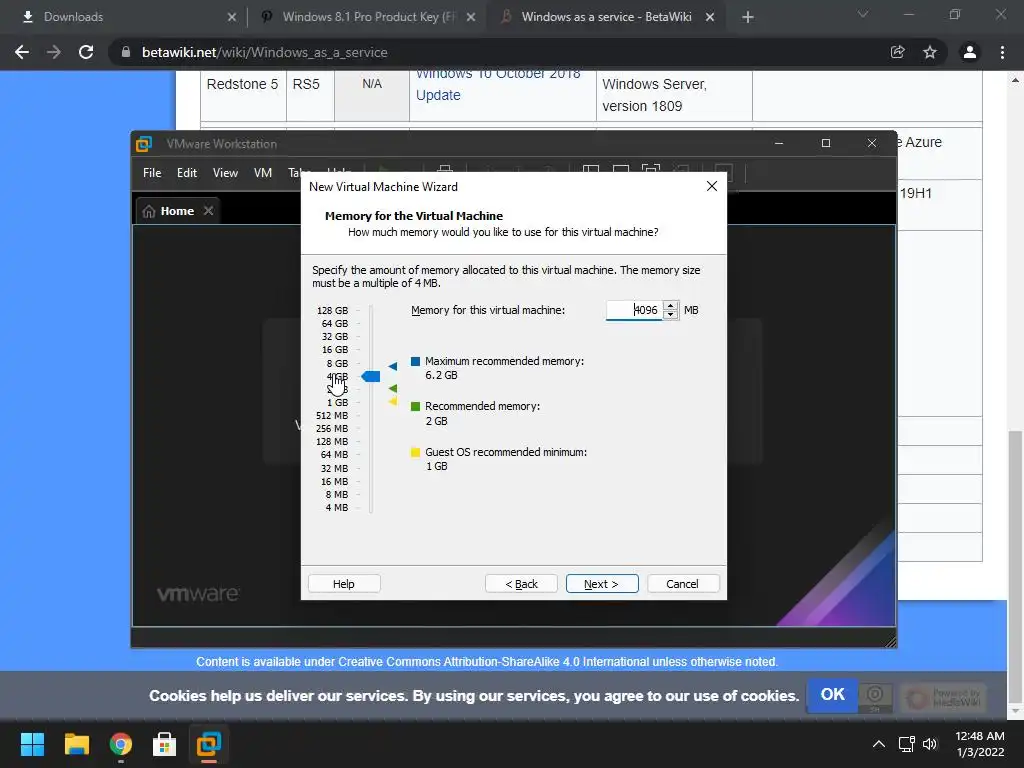Click the 4 MB slider label
This screenshot has width=1024, height=768.
point(337,507)
